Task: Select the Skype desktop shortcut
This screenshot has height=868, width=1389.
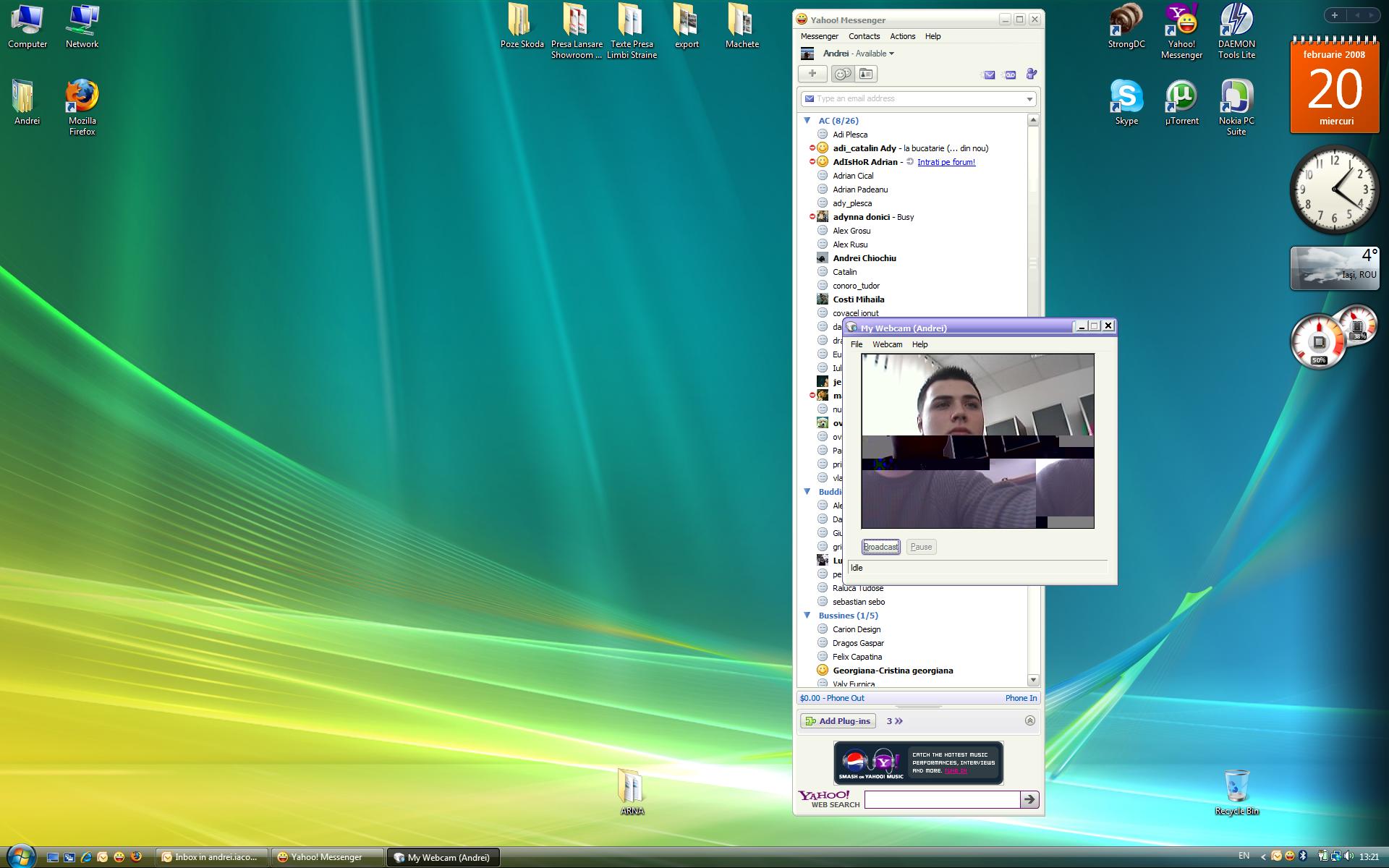Action: (1126, 103)
